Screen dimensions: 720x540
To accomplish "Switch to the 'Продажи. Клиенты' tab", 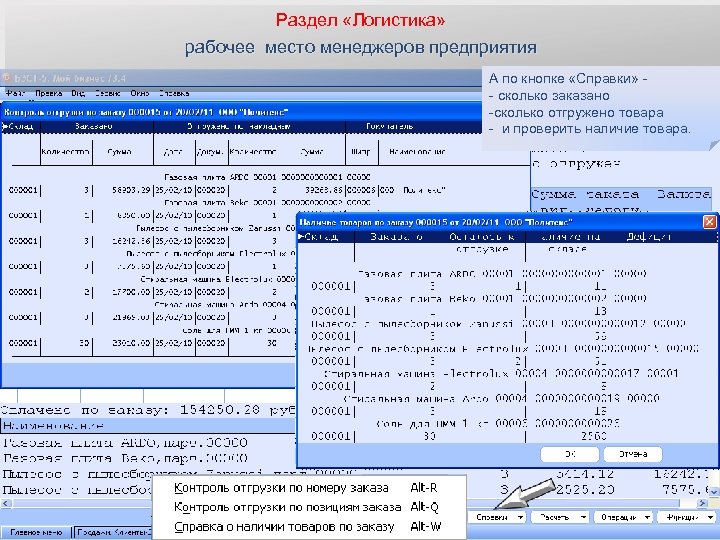I will coord(113,533).
